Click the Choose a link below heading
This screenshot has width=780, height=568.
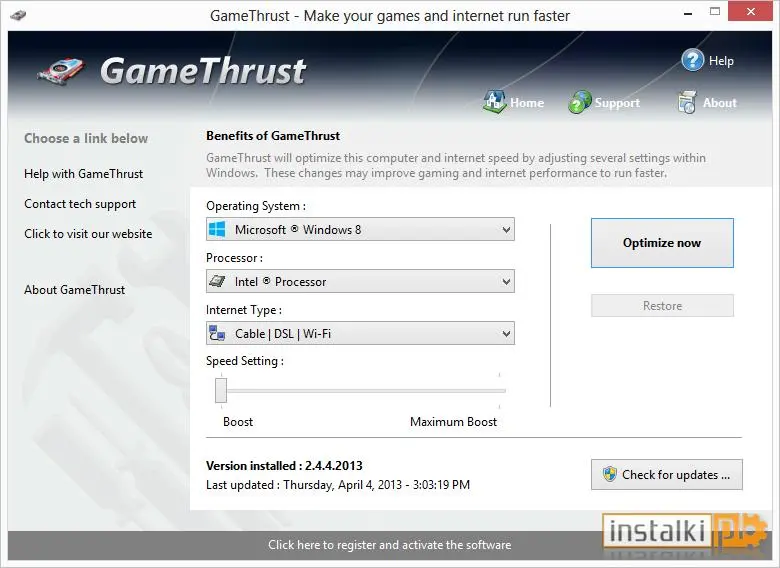(x=86, y=138)
